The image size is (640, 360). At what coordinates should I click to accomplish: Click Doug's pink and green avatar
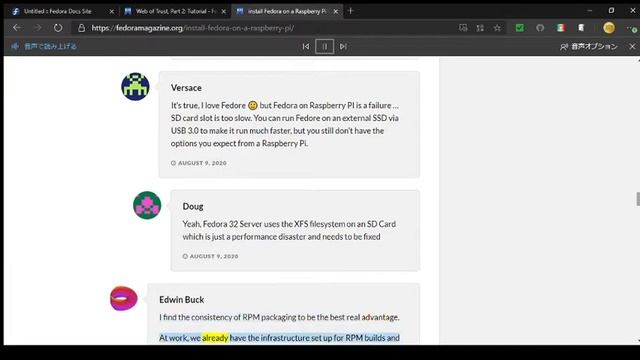tap(147, 205)
